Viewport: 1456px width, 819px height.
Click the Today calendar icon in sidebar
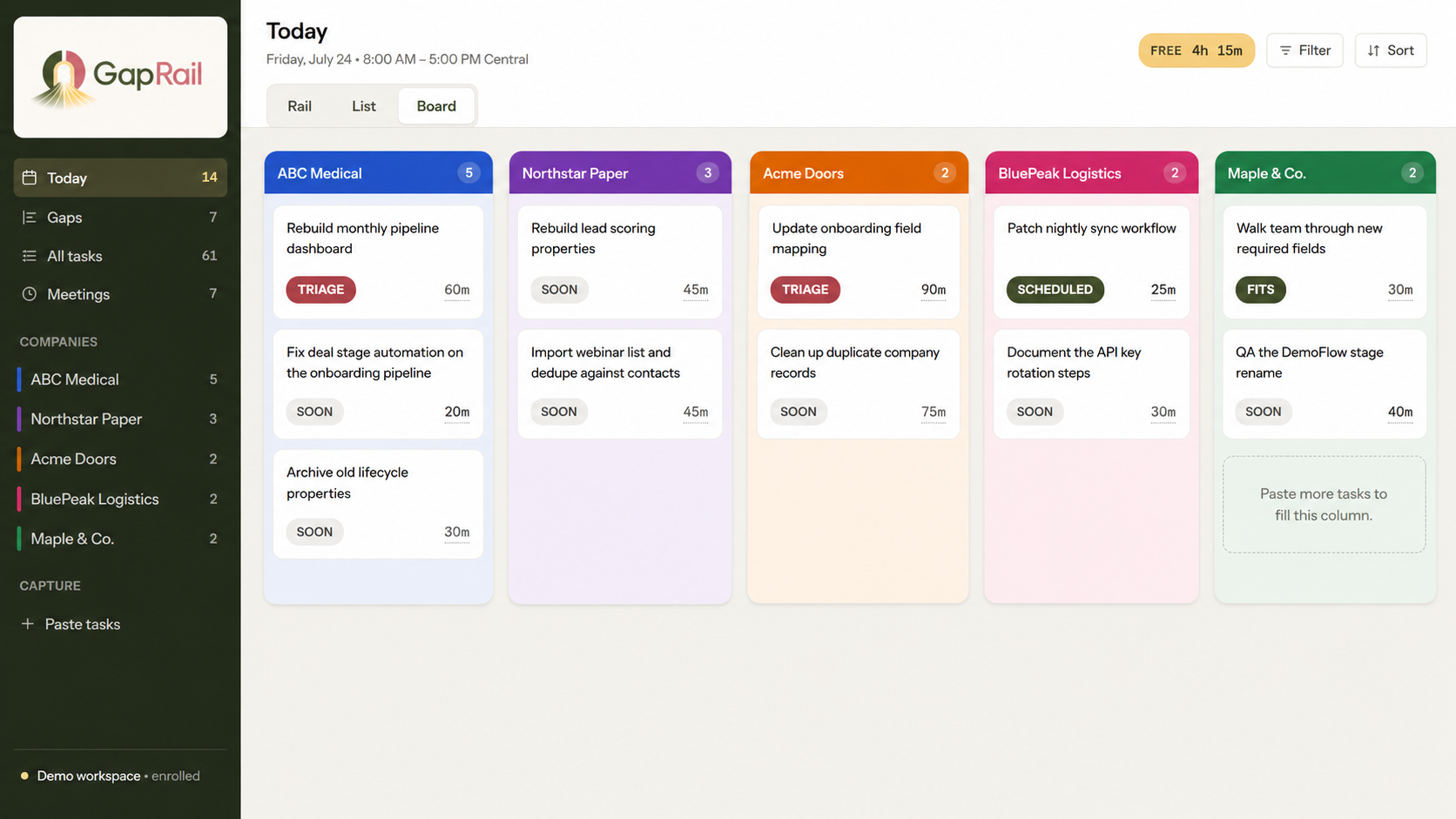(30, 178)
